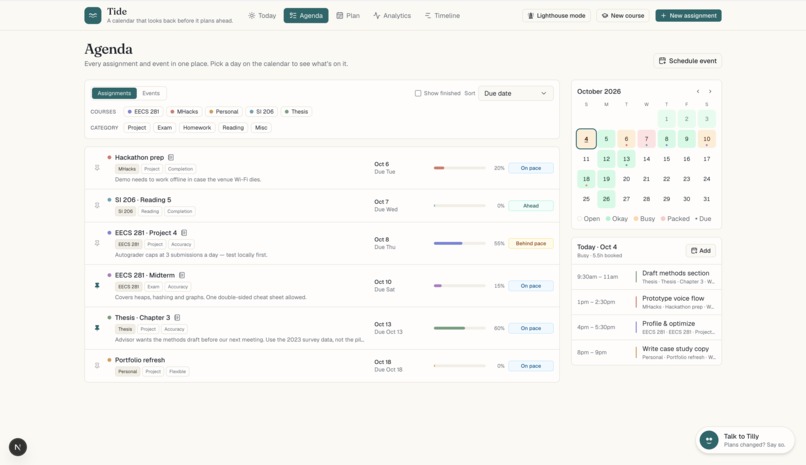The height and width of the screenshot is (465, 806).
Task: Open the Analytics view
Action: tap(392, 15)
